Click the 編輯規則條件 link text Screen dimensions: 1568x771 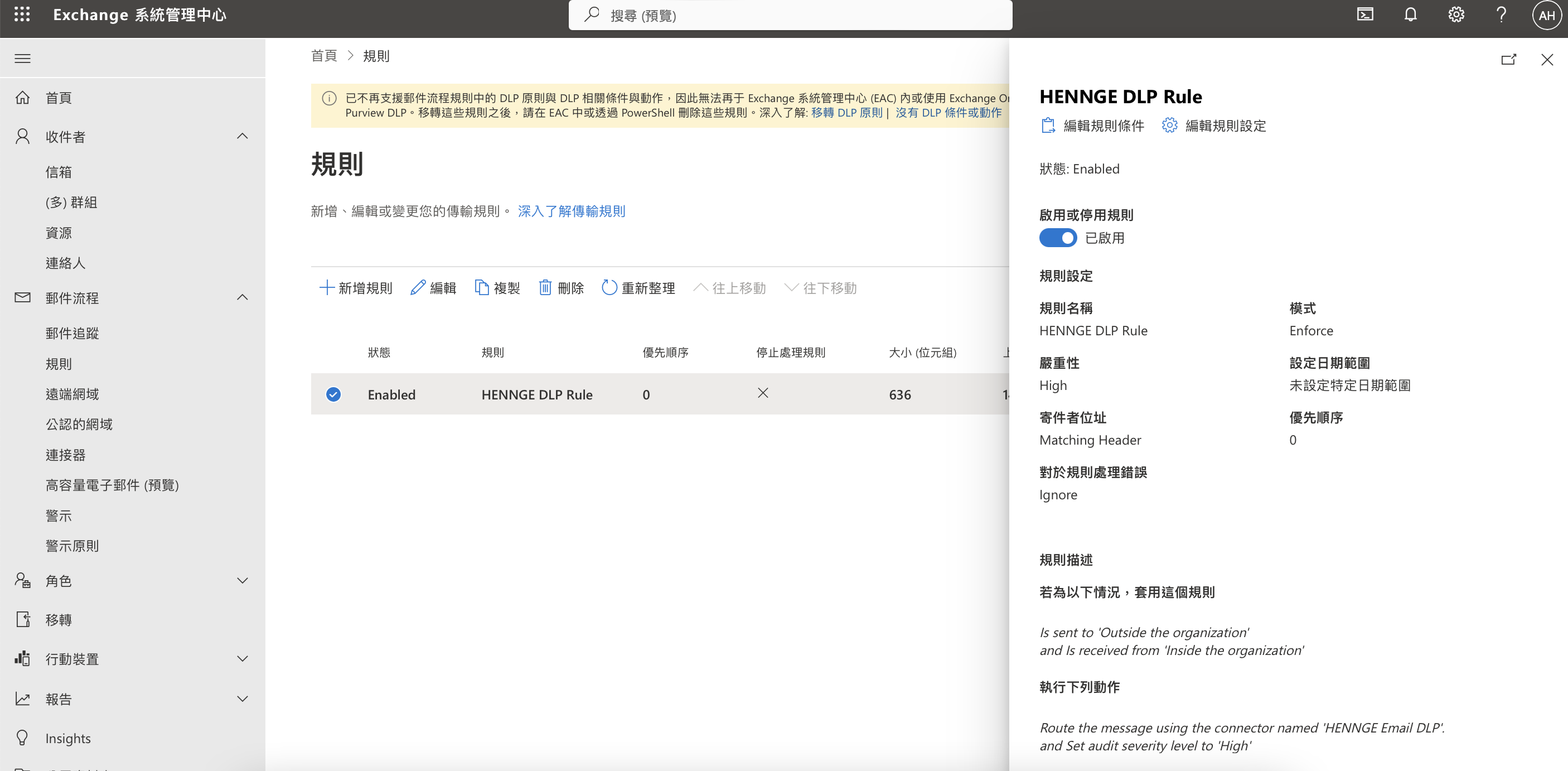(1103, 126)
